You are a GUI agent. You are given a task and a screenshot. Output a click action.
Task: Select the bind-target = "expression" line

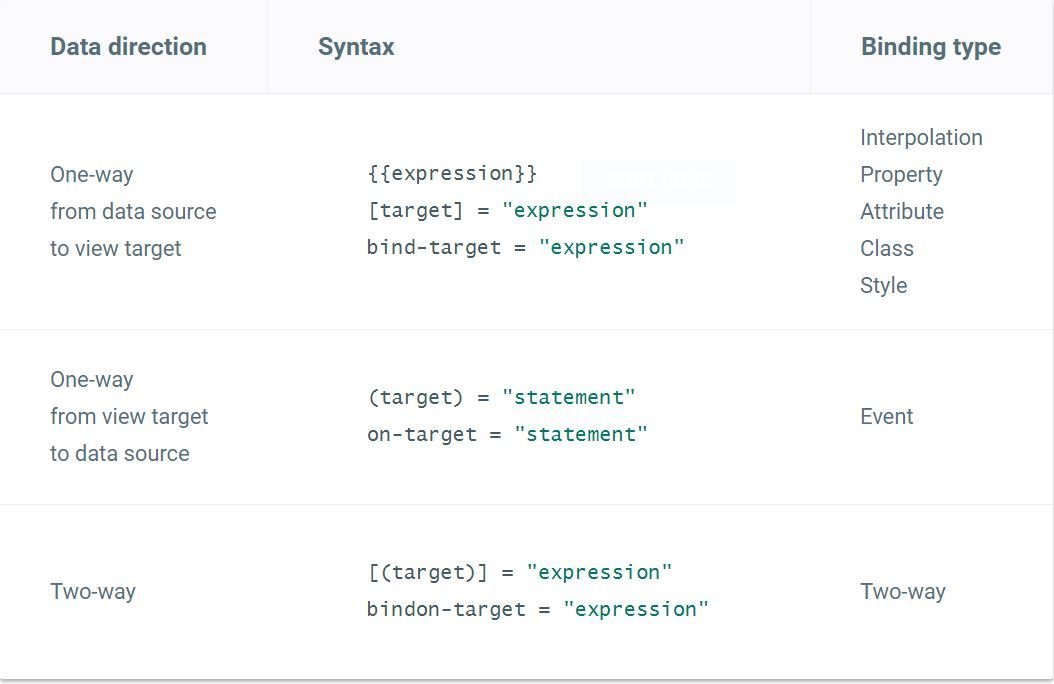tap(525, 248)
